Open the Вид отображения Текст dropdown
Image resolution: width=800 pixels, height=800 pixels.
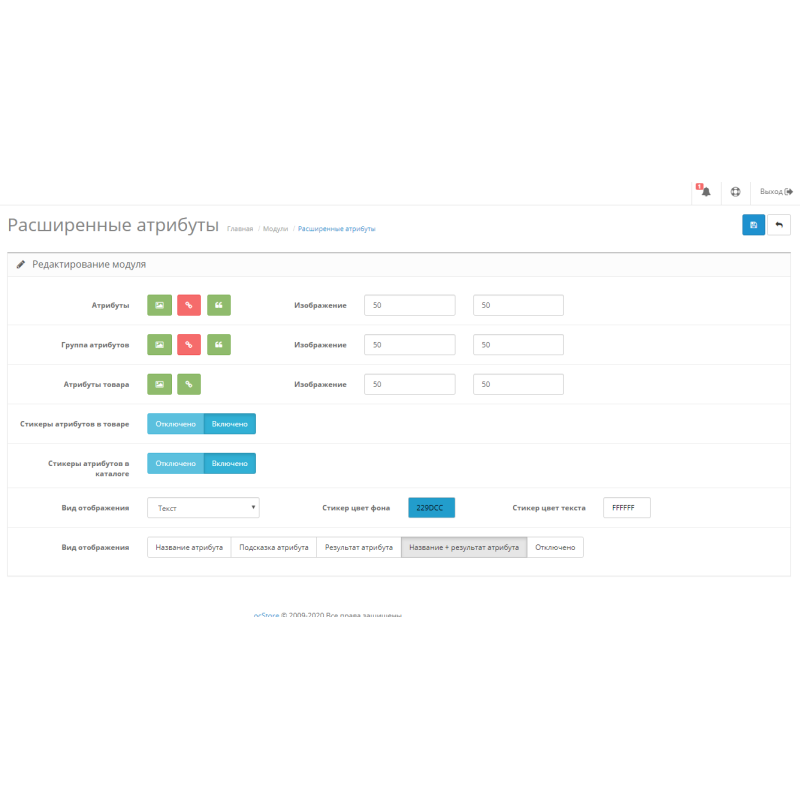coord(203,508)
